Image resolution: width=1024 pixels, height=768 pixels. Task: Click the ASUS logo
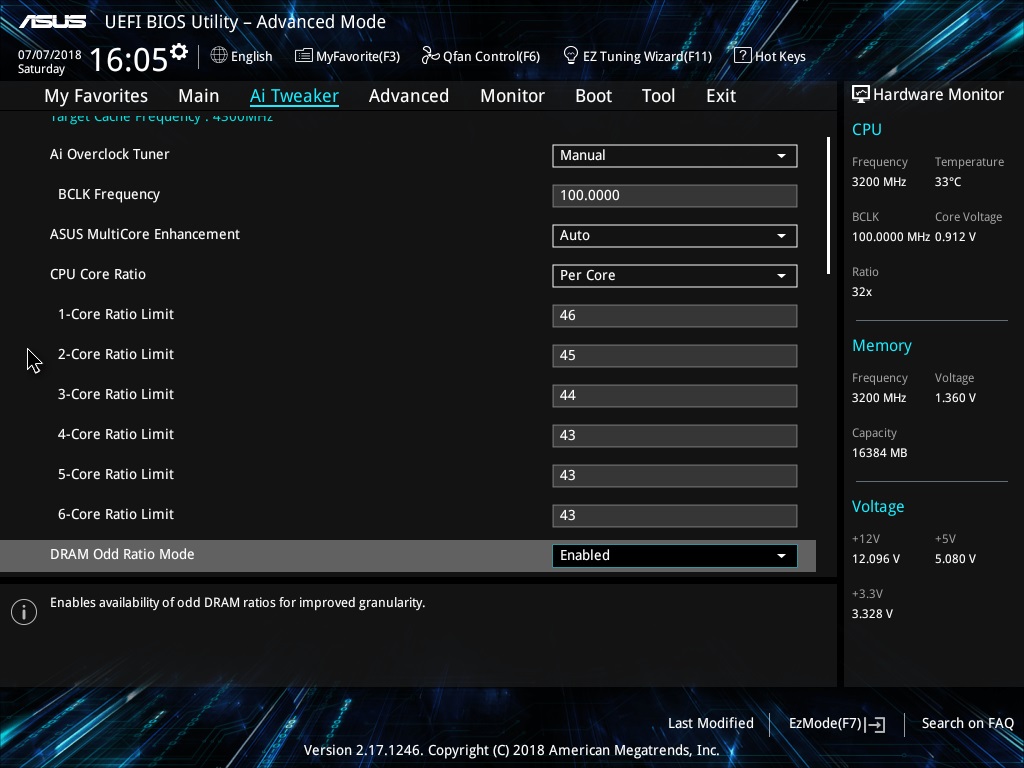53,22
